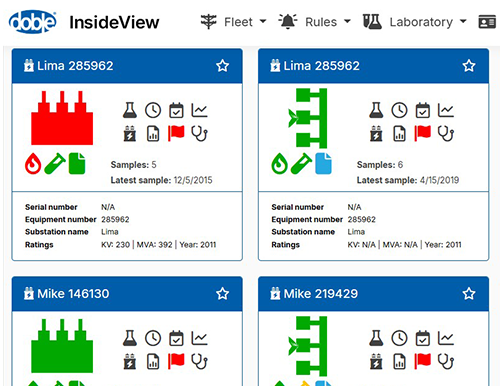Click calendar check icon on Mike 219429

pyautogui.click(x=422, y=338)
